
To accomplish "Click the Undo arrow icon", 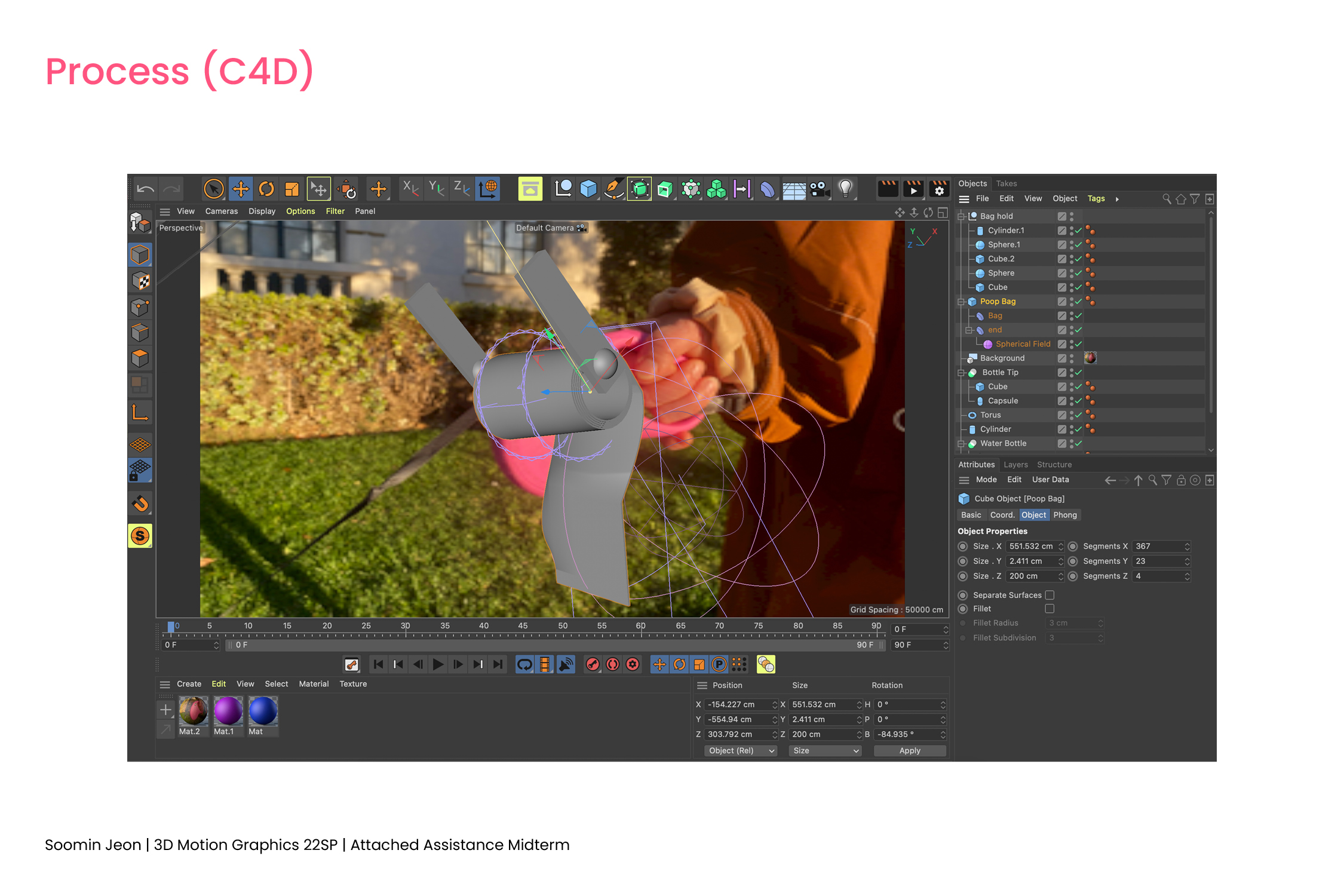I will tap(145, 189).
